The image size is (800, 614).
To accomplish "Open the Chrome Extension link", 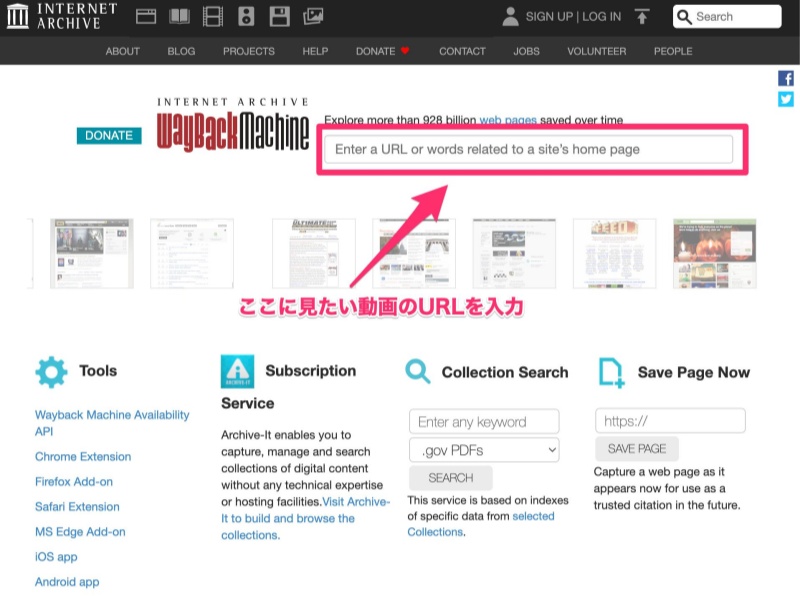I will (x=82, y=456).
